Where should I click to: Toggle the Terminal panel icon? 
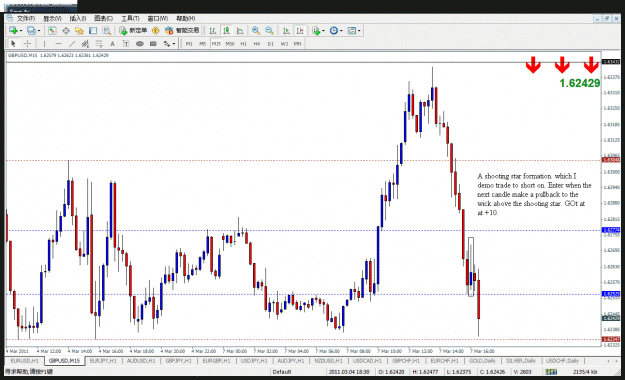click(93, 30)
